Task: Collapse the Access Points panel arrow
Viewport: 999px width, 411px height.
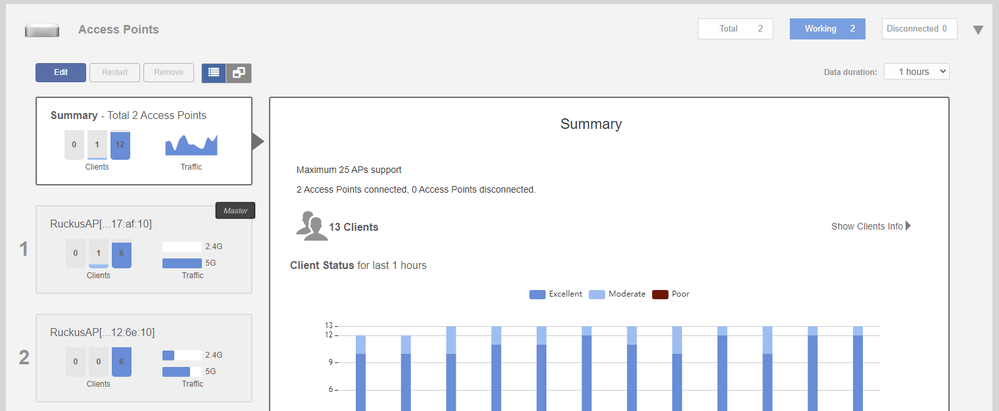Action: click(978, 30)
